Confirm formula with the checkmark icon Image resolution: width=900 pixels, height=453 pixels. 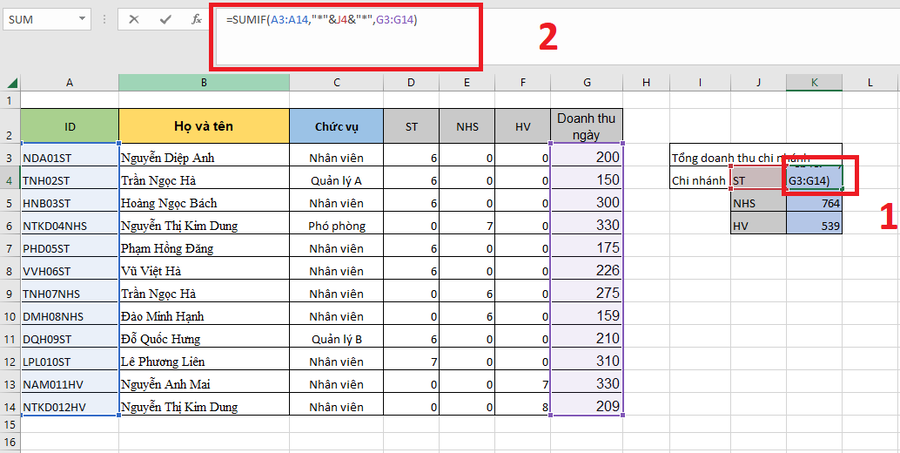click(x=166, y=20)
